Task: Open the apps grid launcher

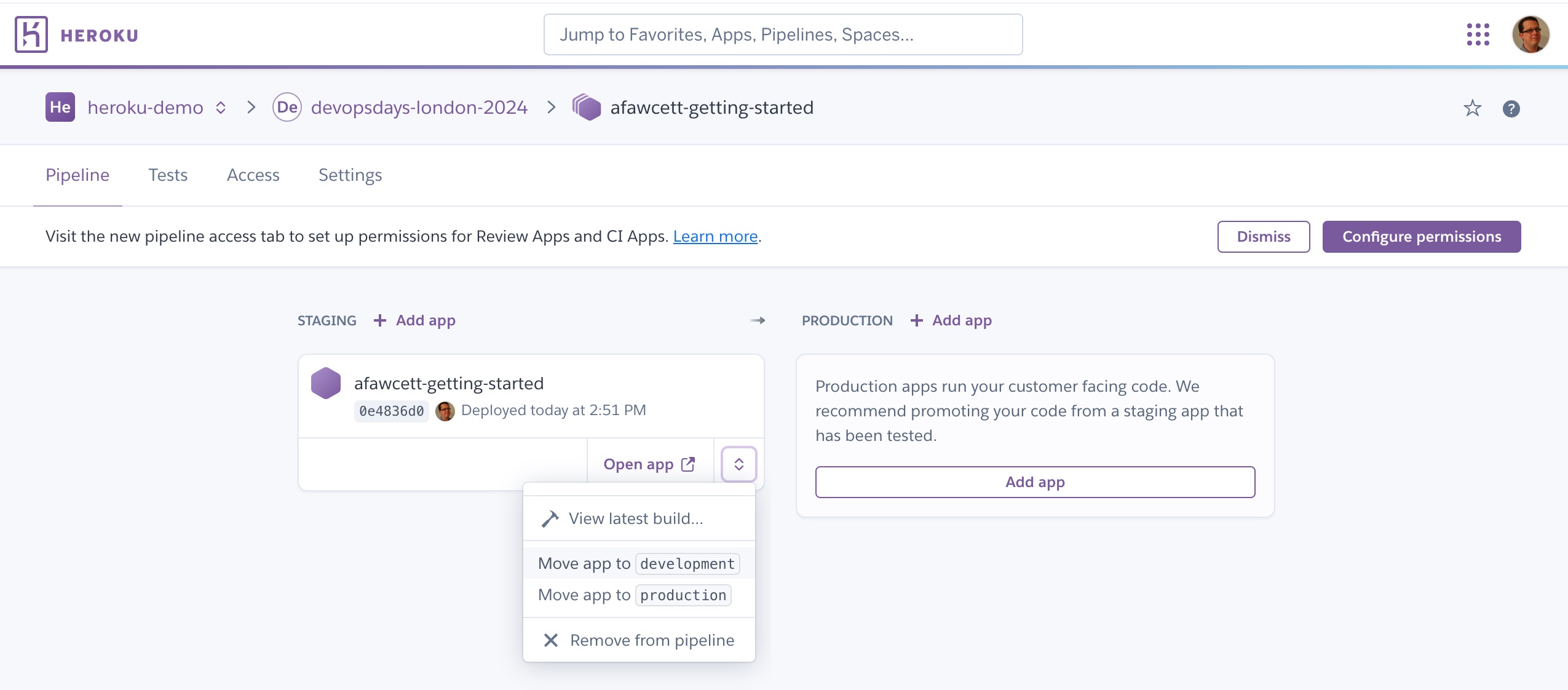Action: 1478,34
